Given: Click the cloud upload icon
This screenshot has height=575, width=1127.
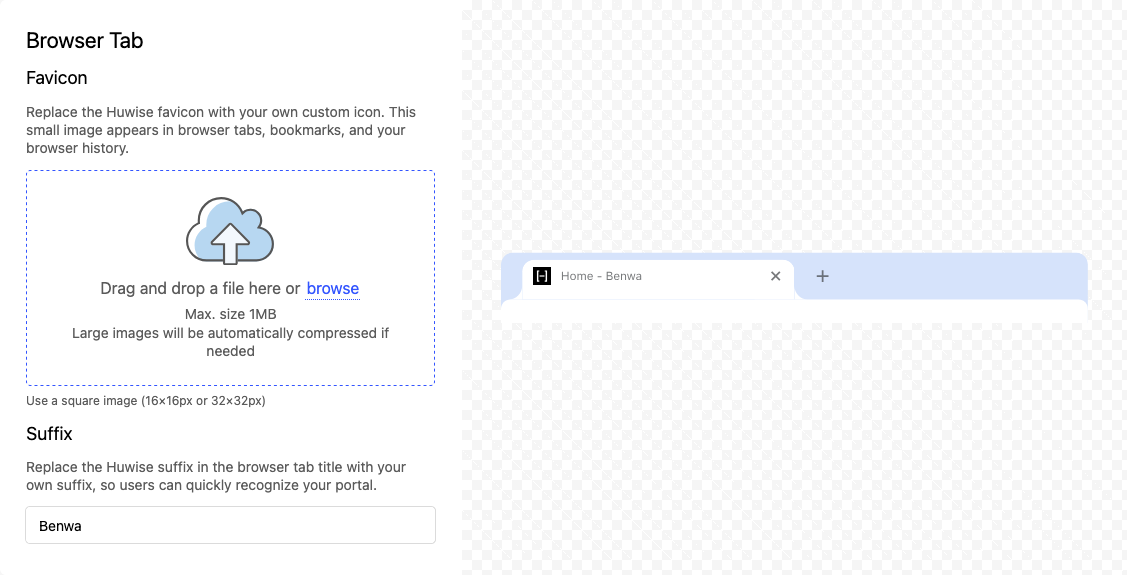Looking at the screenshot, I should click(x=230, y=231).
